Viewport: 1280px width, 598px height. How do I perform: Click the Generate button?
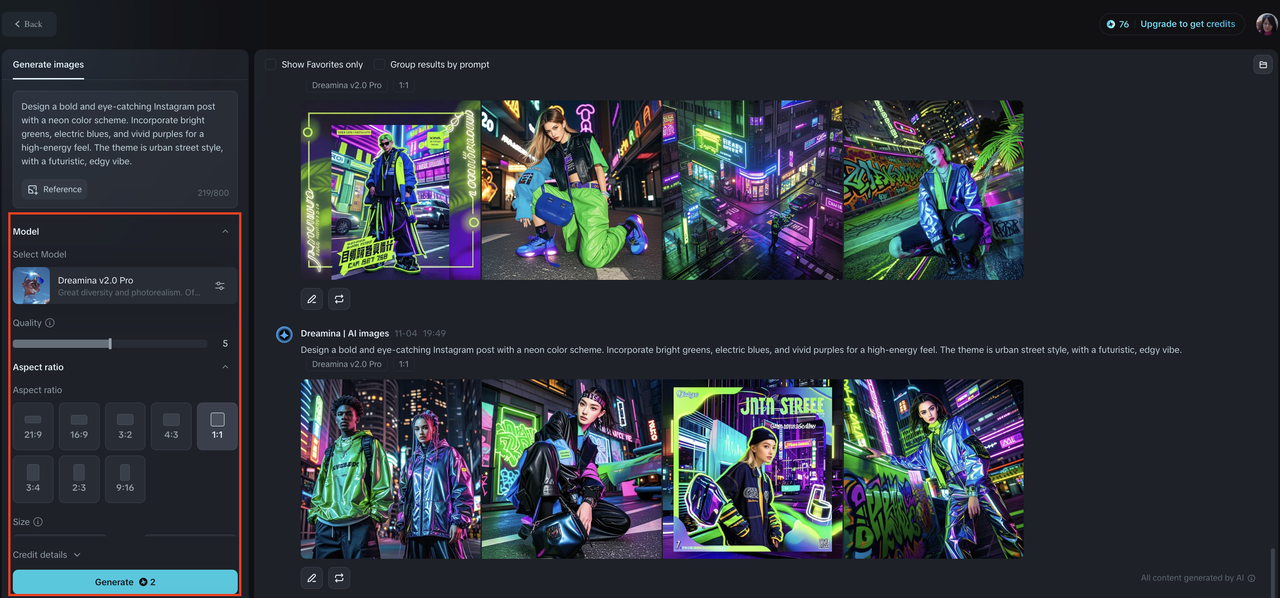[x=125, y=582]
